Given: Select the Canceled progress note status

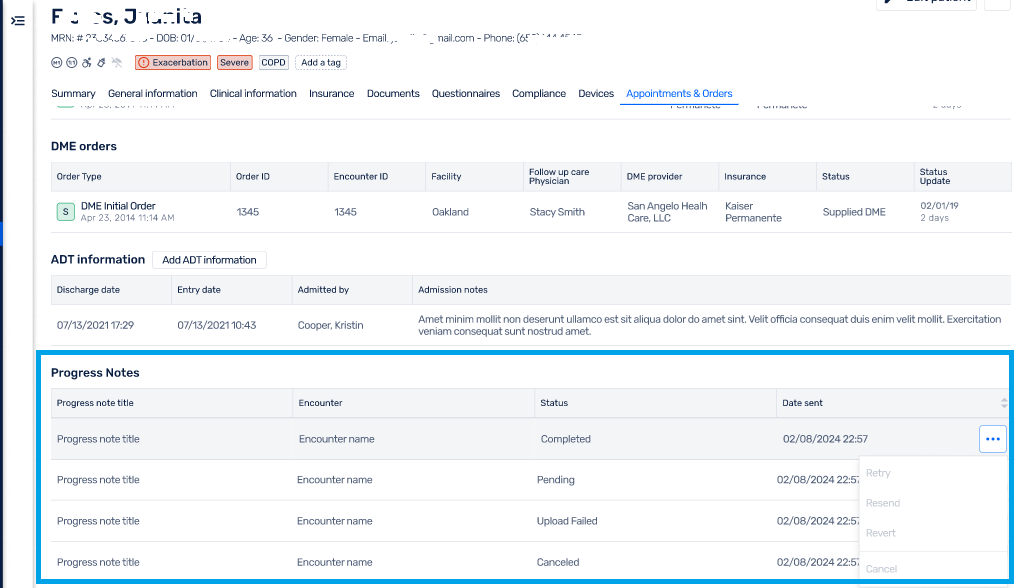Looking at the screenshot, I should (x=558, y=563).
